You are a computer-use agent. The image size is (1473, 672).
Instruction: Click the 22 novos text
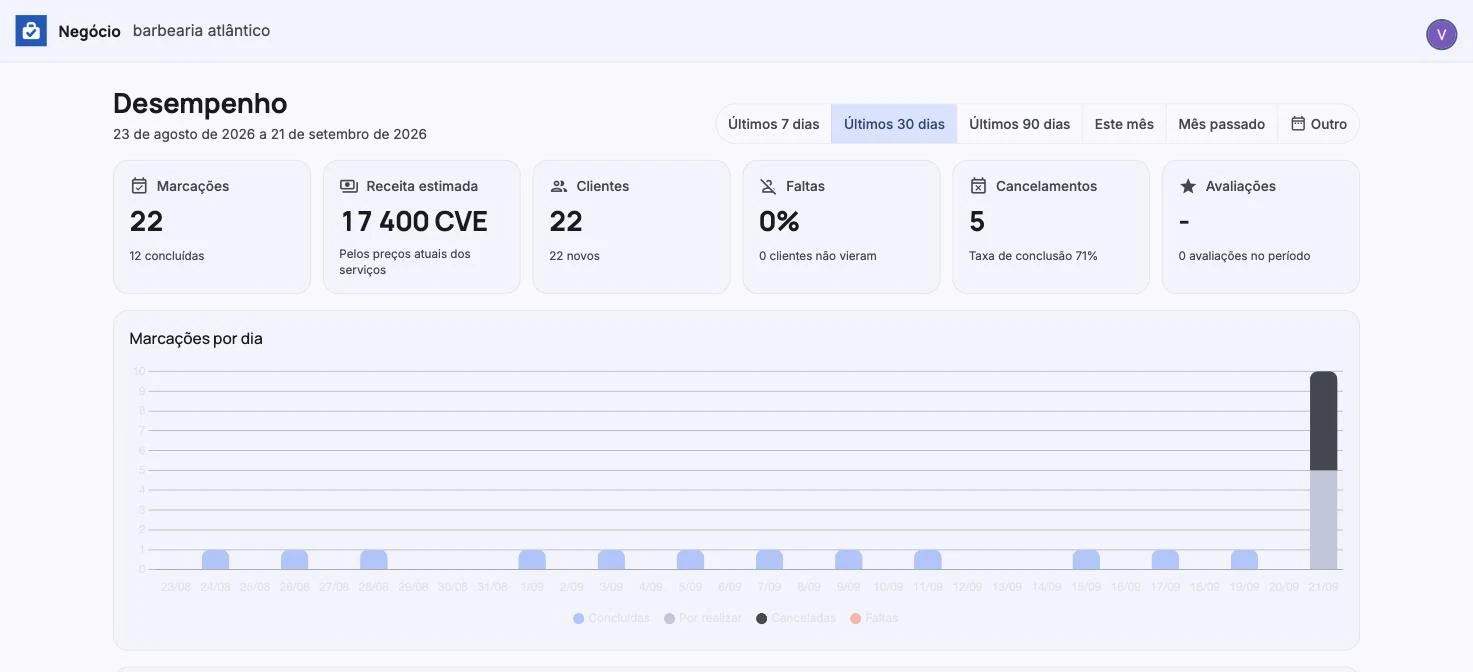coord(574,256)
